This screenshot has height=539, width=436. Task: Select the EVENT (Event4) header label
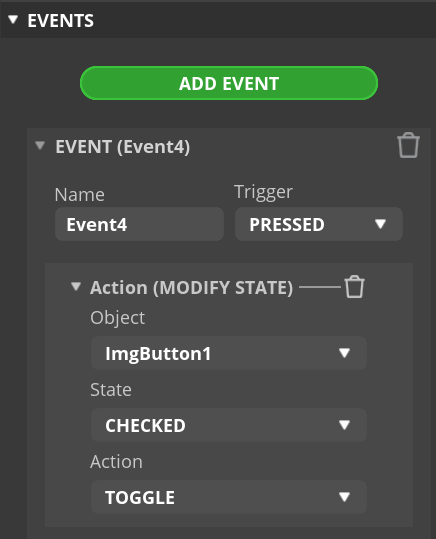coord(123,147)
